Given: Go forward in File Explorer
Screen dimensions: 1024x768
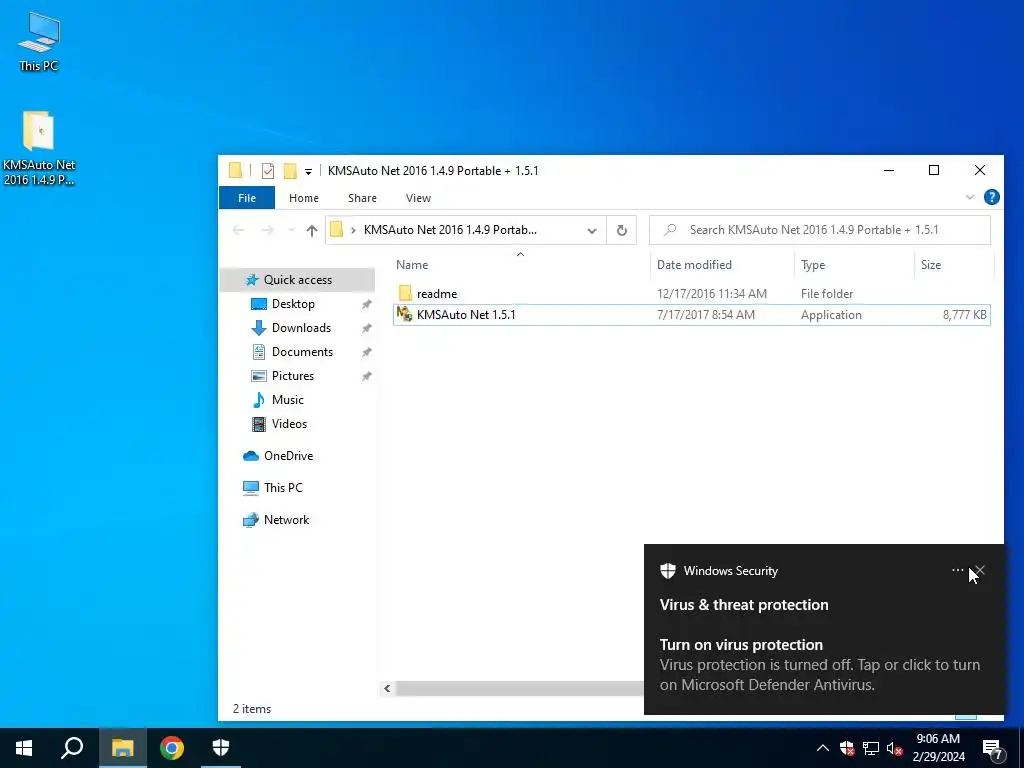Looking at the screenshot, I should (x=267, y=230).
